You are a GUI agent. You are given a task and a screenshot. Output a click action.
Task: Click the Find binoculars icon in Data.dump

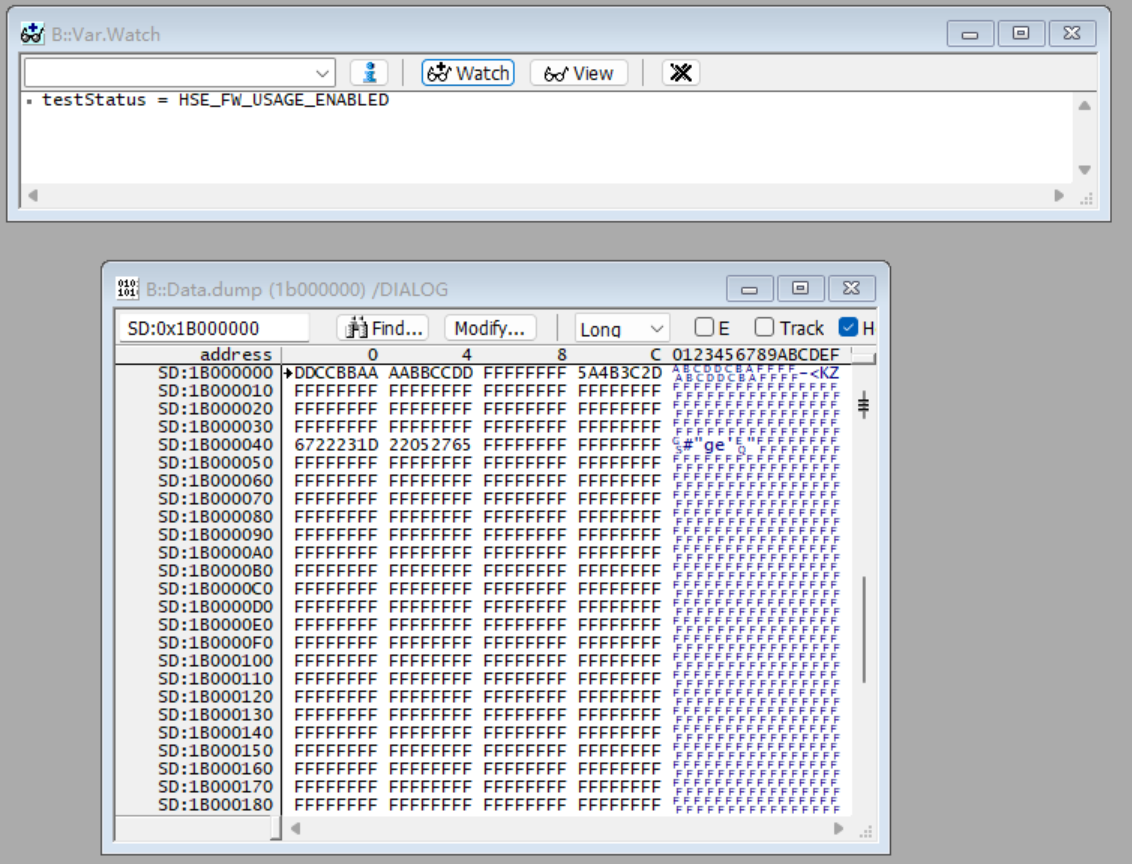(x=355, y=327)
